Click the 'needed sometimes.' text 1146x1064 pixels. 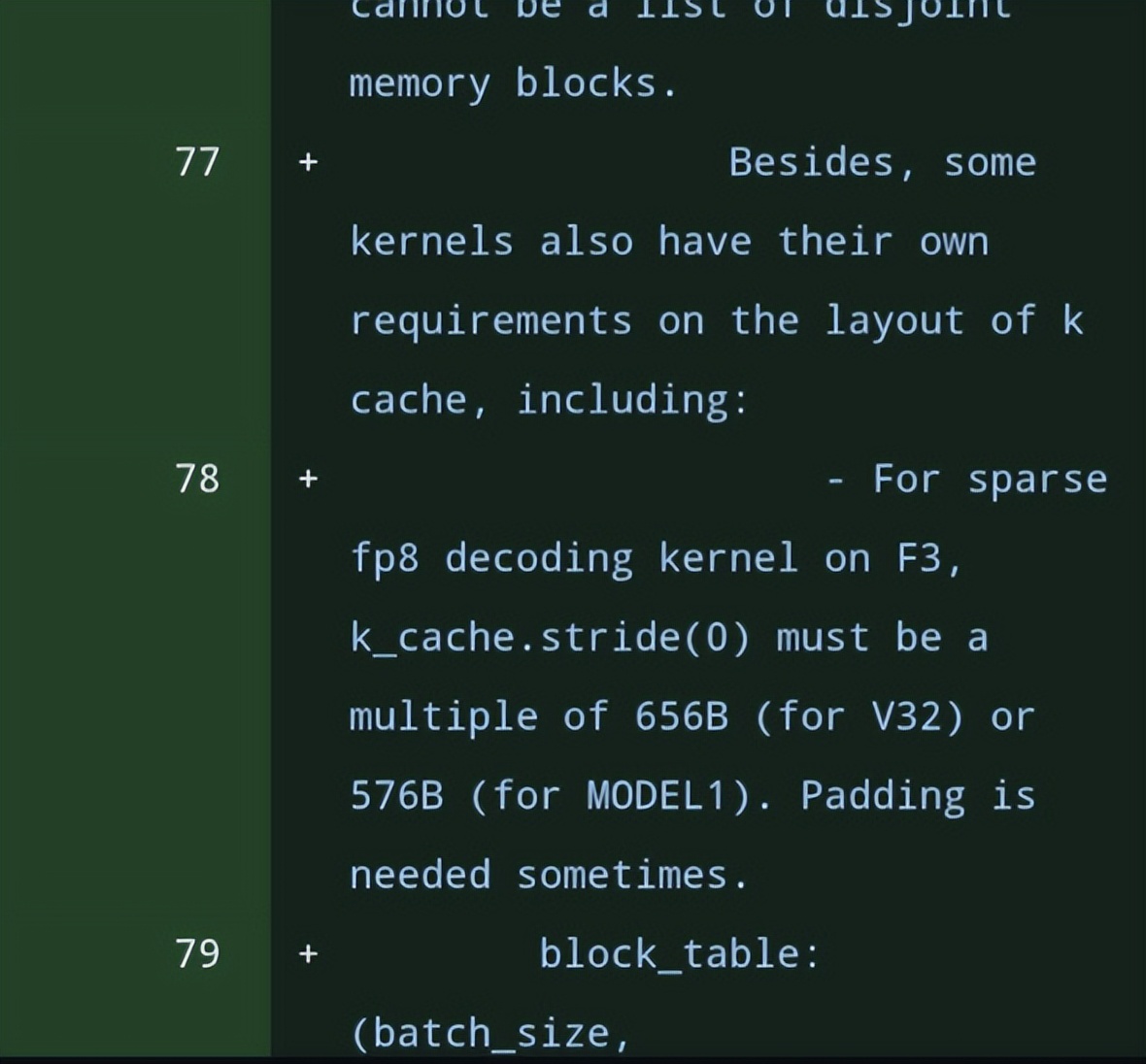[549, 875]
